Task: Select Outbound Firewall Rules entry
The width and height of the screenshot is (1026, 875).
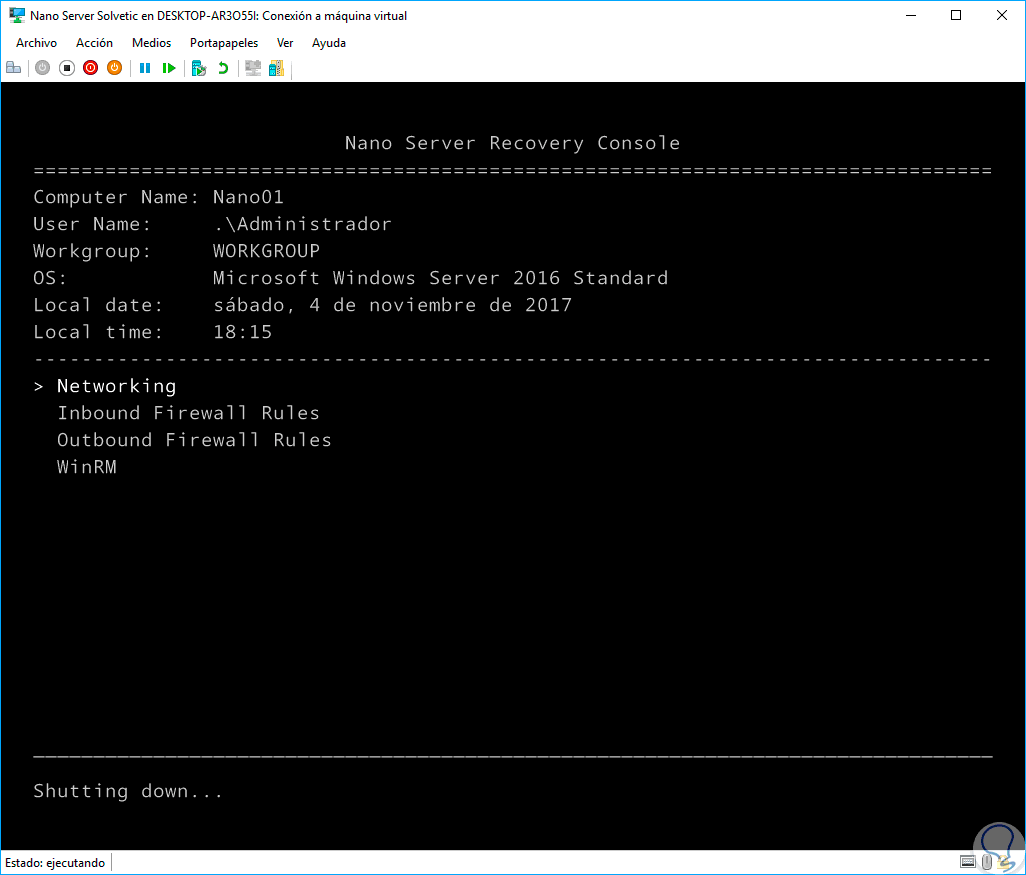Action: (194, 440)
